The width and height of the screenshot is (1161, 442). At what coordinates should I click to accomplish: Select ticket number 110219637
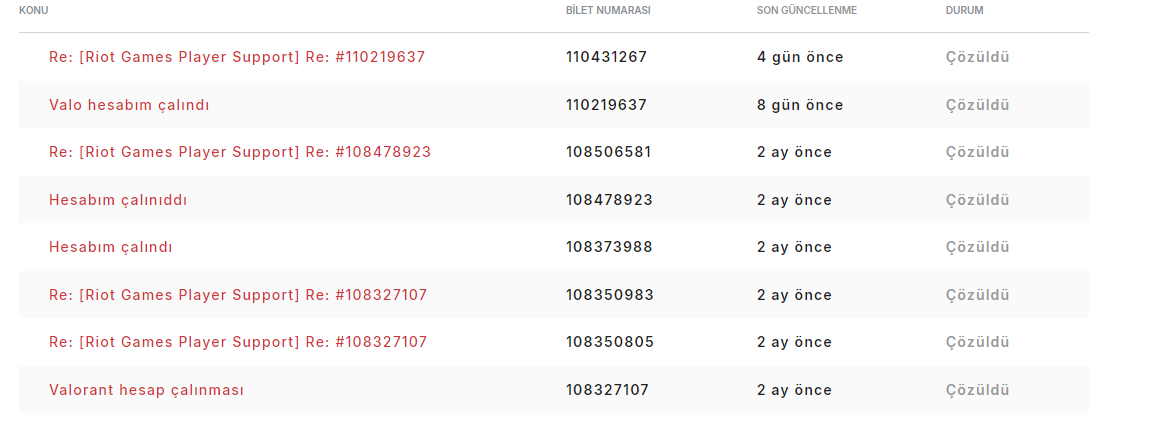coord(606,105)
